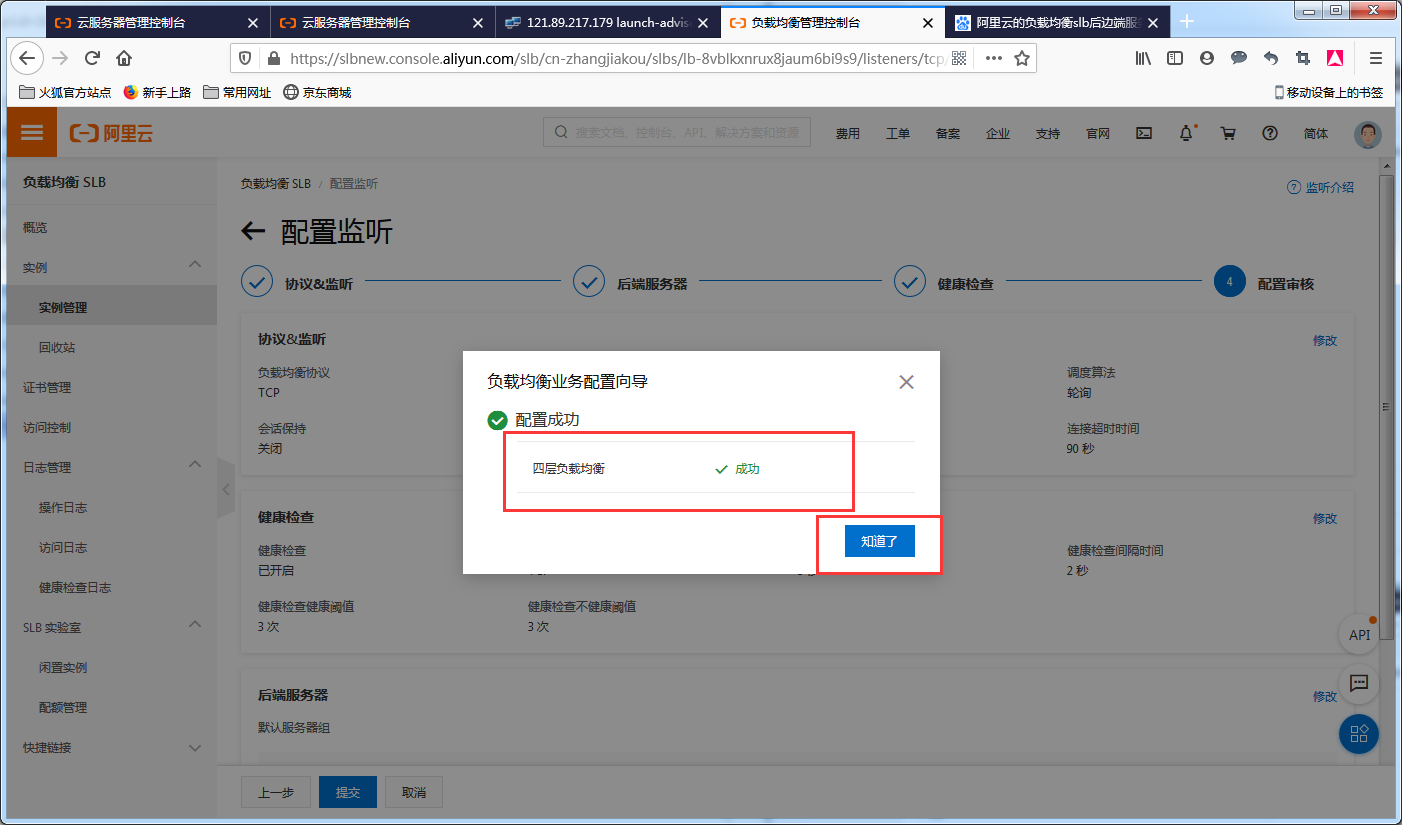Open the Aliyun products hamburger menu
The width and height of the screenshot is (1402, 825).
[31, 131]
